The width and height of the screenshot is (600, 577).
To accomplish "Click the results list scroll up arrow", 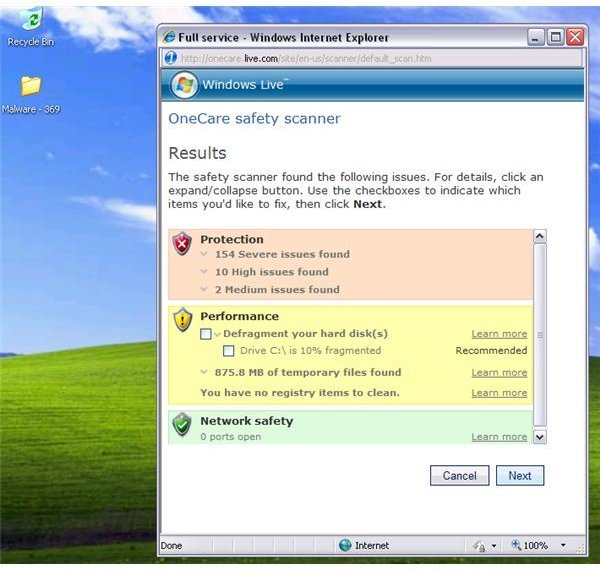I will (540, 236).
